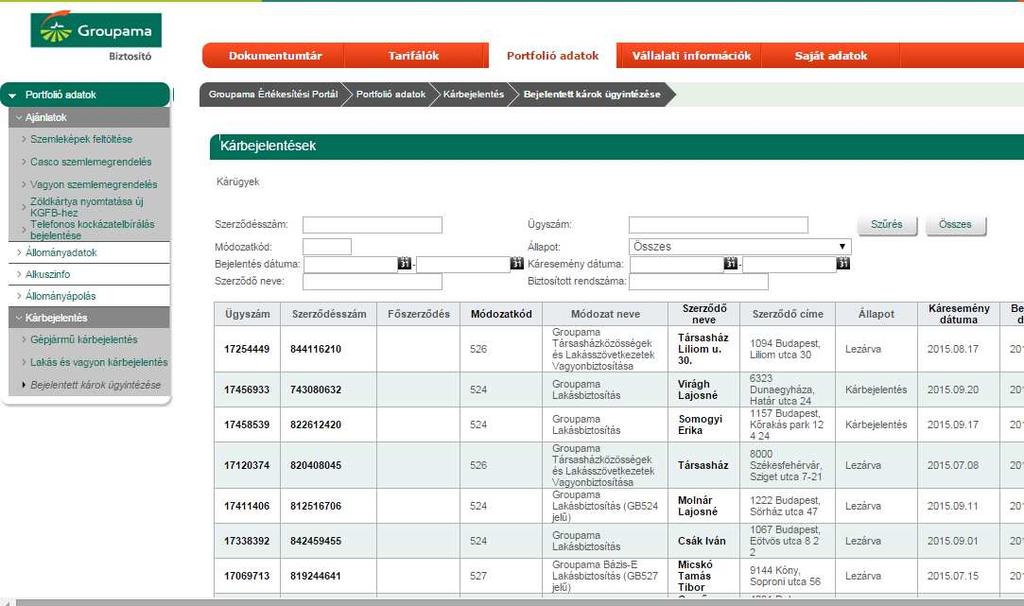
Task: Switch to the Tarifálók tab
Action: [413, 56]
